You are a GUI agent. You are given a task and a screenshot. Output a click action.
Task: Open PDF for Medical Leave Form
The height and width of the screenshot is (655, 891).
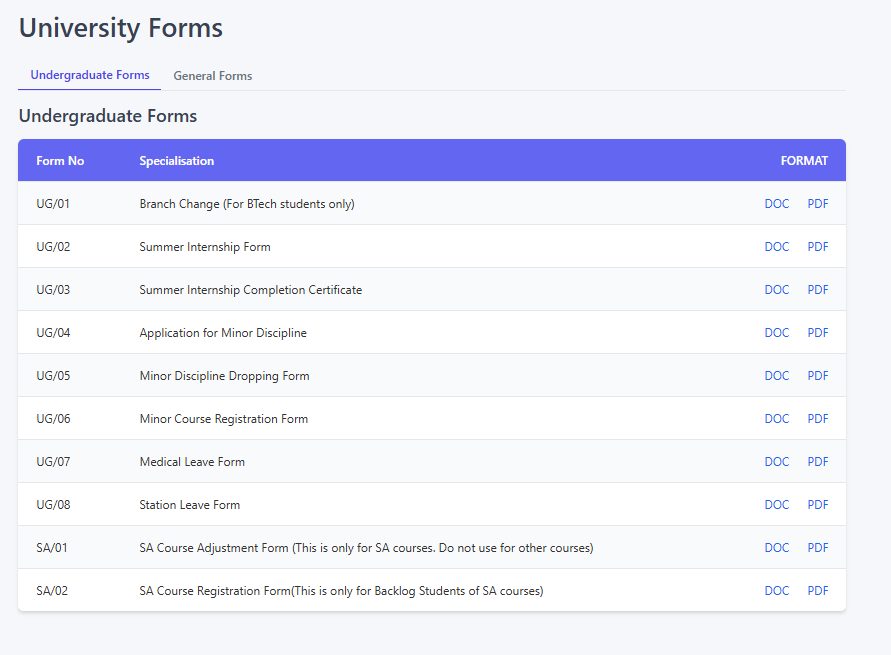point(818,462)
